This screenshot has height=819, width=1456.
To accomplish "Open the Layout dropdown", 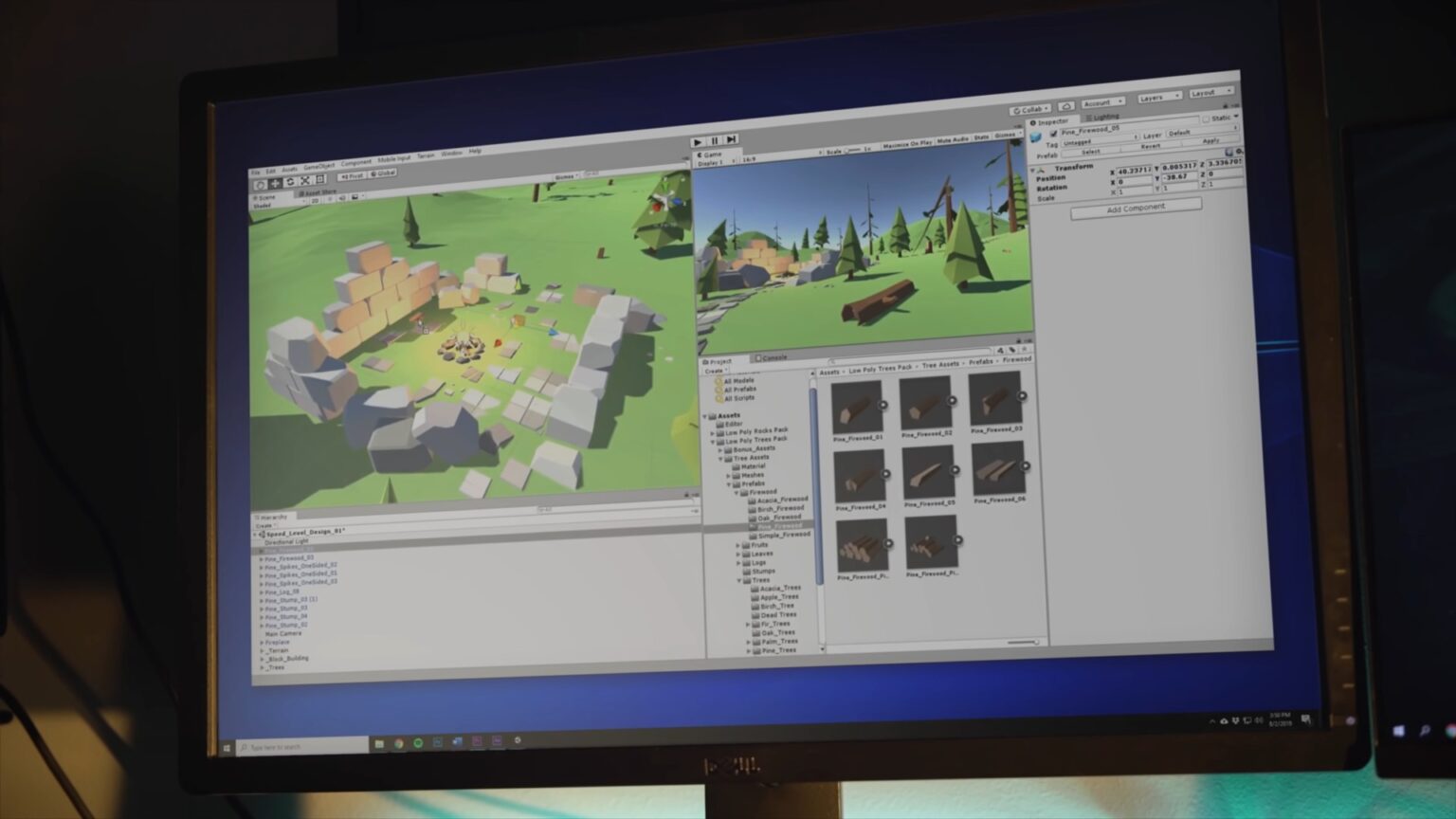I will (x=1210, y=93).
